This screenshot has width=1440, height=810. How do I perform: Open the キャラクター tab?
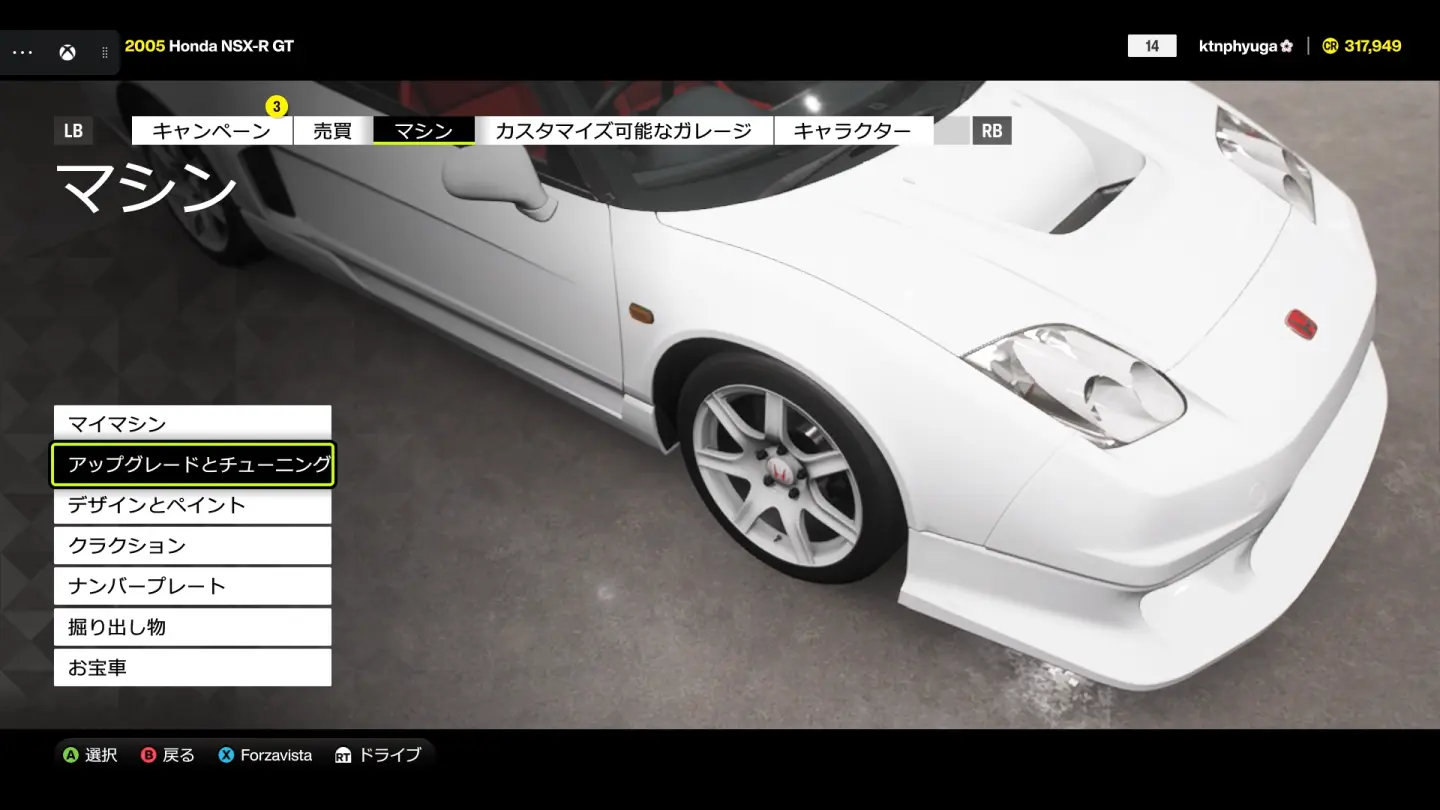pyautogui.click(x=853, y=131)
